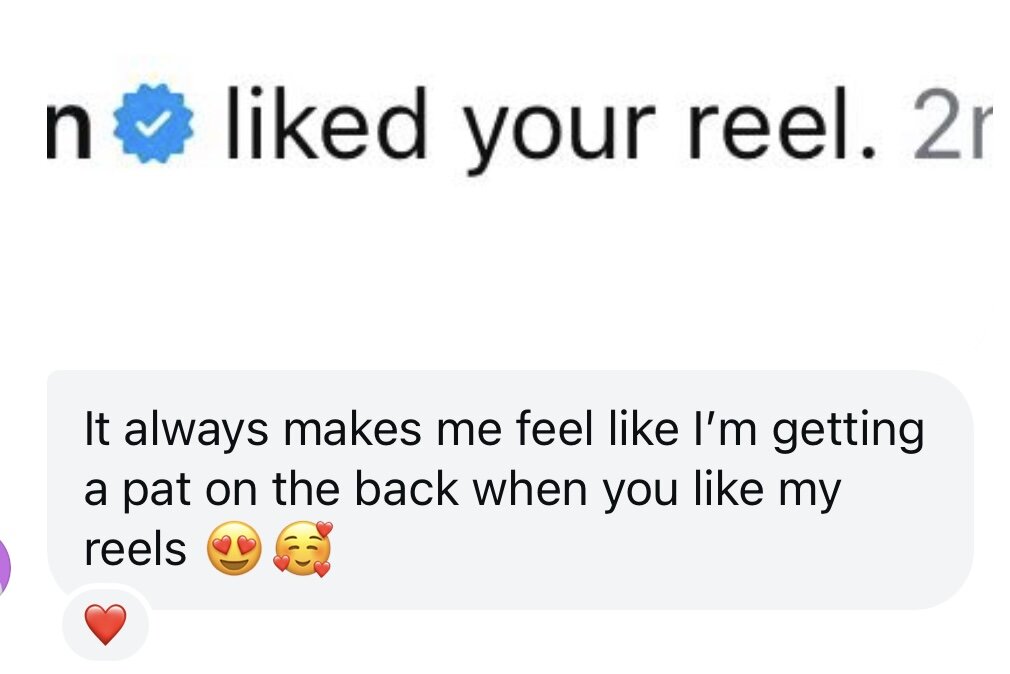Screen dimensions: 1010x674
Task: Click the red heart reaction below the bubble
Action: 104,625
